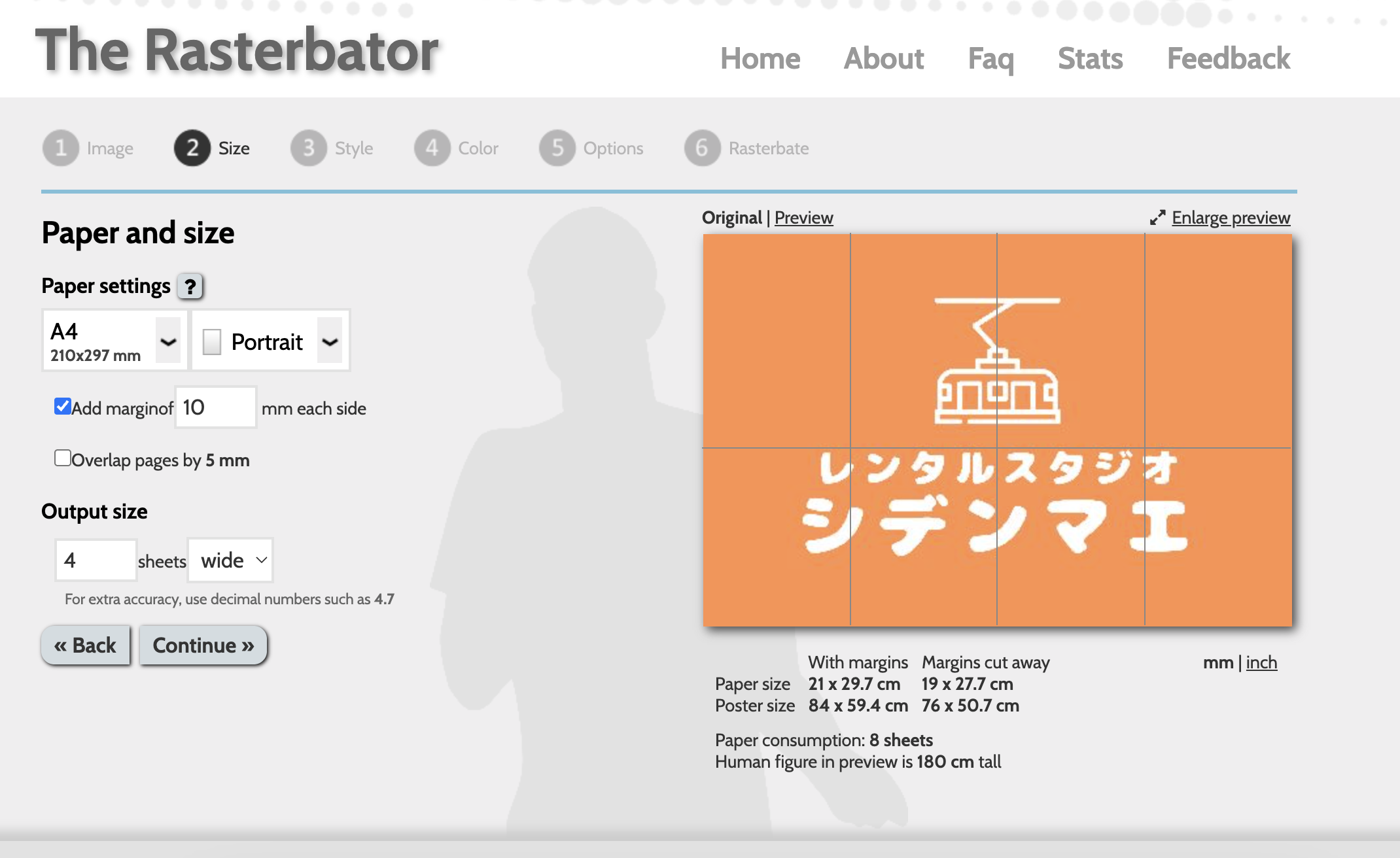Uncheck the Add margin checkbox
The width and height of the screenshot is (1400, 858).
[63, 406]
